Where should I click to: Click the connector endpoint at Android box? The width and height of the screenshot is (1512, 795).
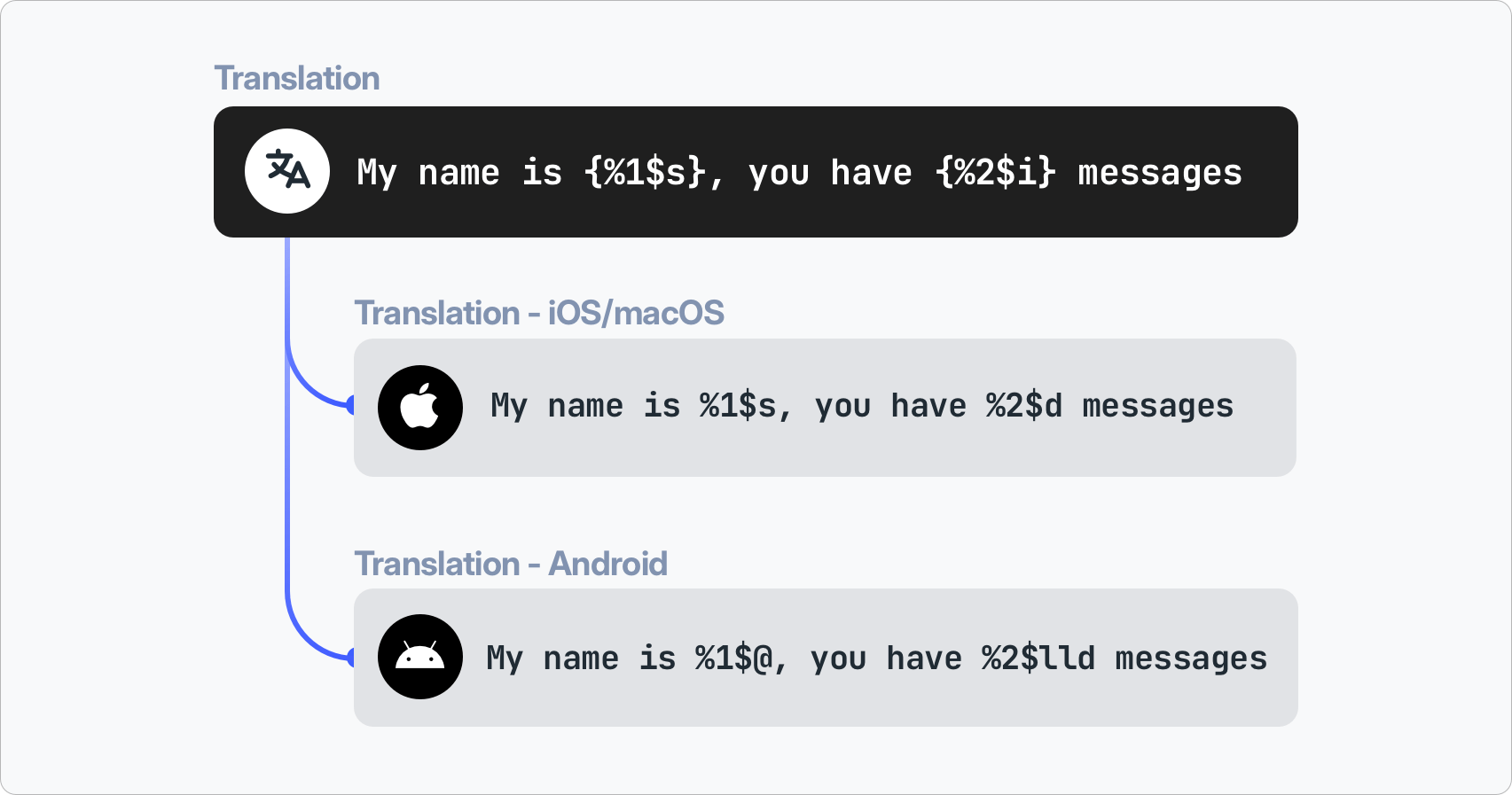[351, 658]
